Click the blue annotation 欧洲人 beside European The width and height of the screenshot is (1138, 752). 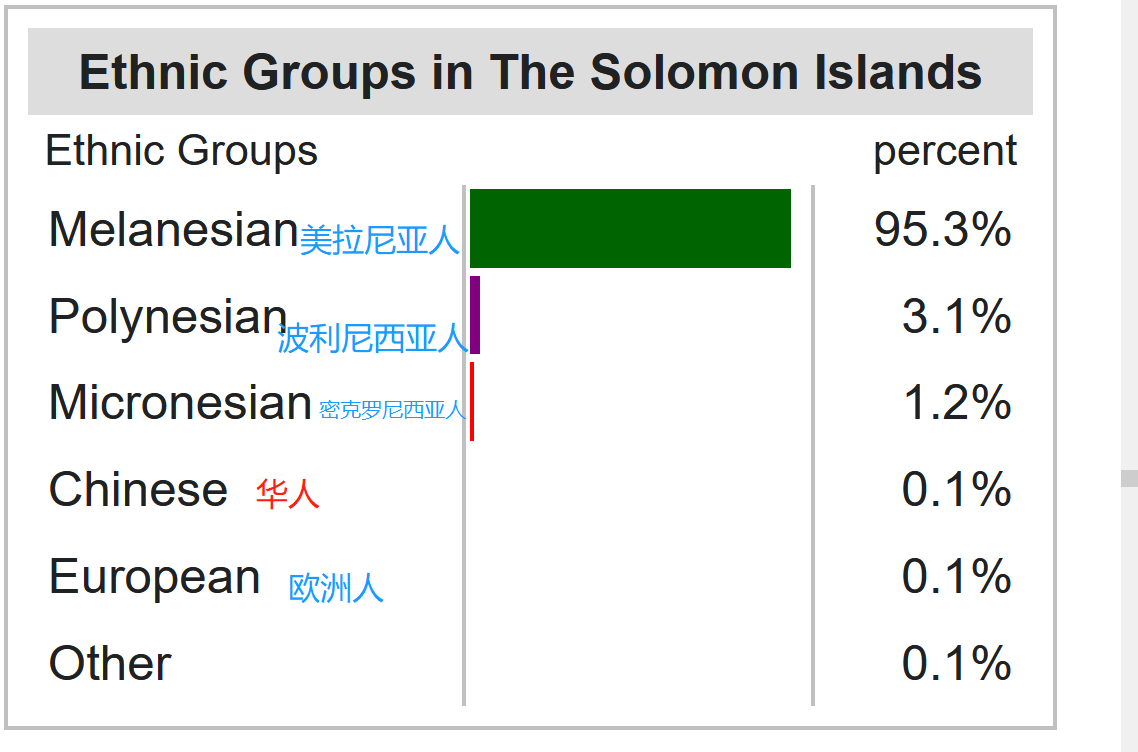click(336, 588)
